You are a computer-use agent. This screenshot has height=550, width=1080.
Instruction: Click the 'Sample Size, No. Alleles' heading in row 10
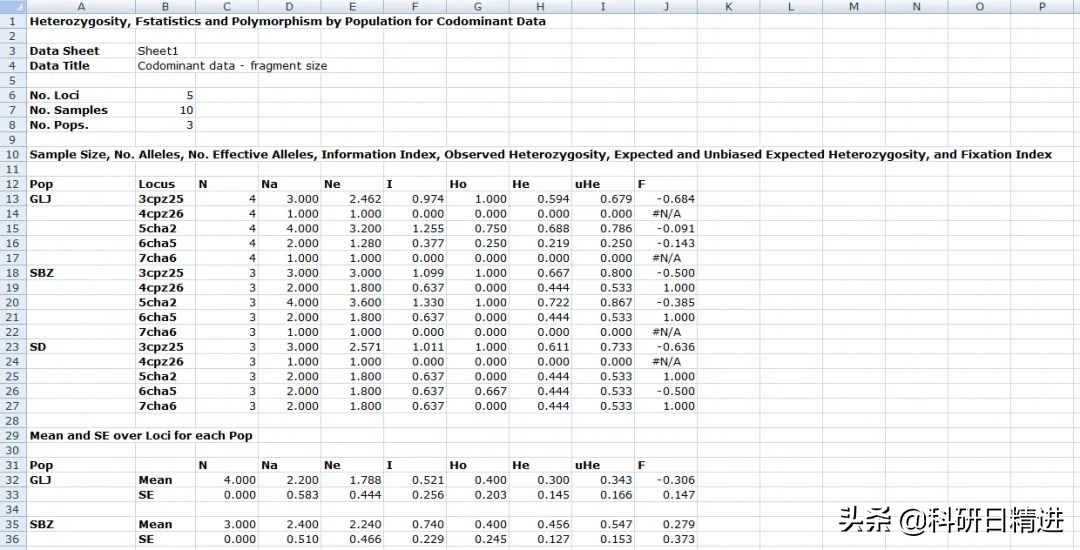[541, 154]
